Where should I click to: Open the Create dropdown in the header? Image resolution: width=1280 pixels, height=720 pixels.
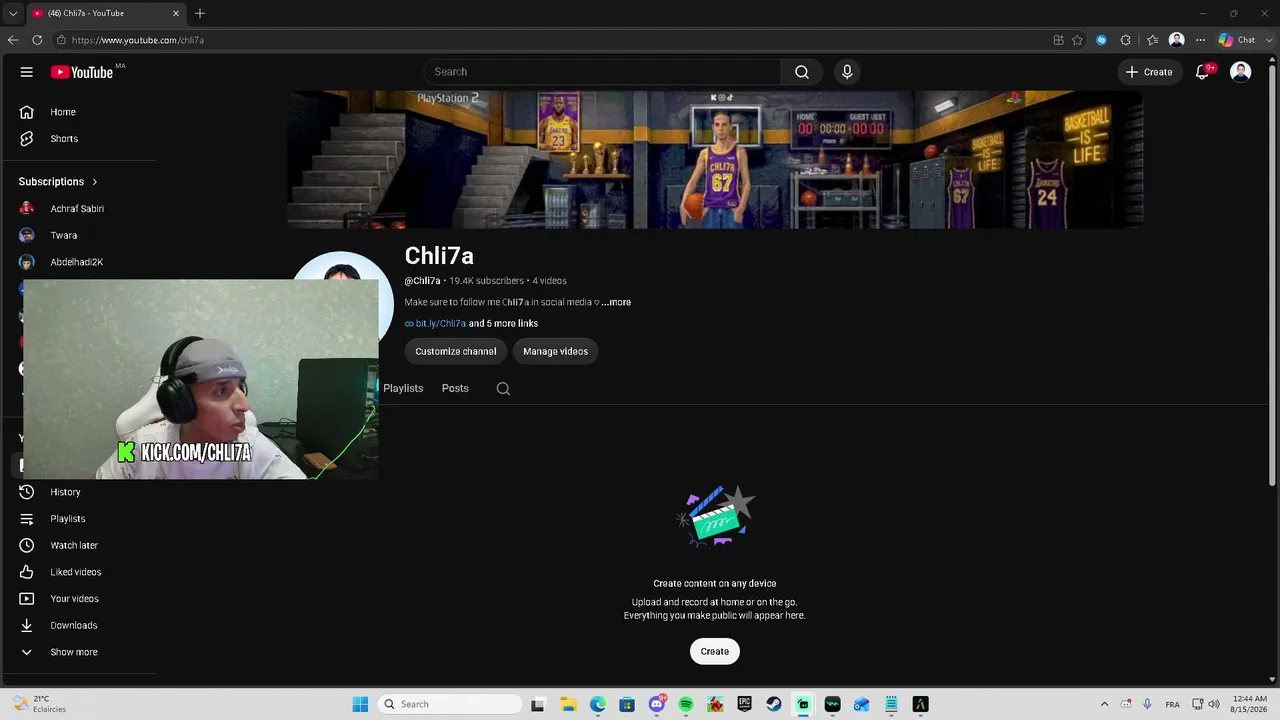pos(1149,72)
